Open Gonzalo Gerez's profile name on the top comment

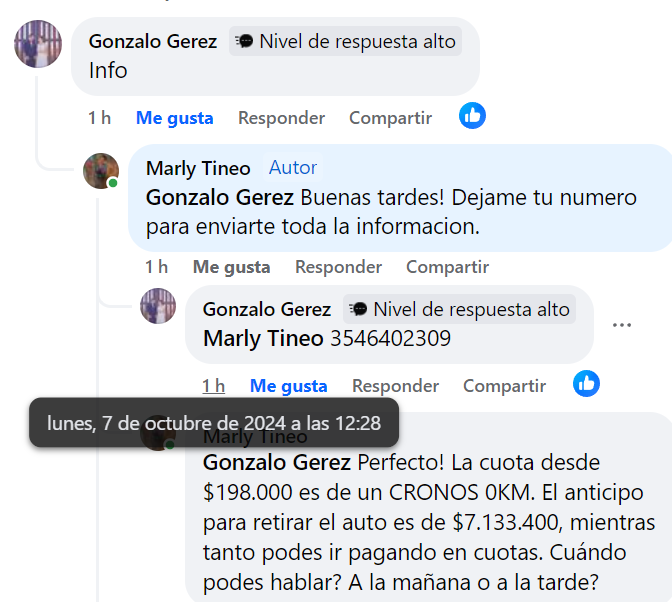click(152, 41)
